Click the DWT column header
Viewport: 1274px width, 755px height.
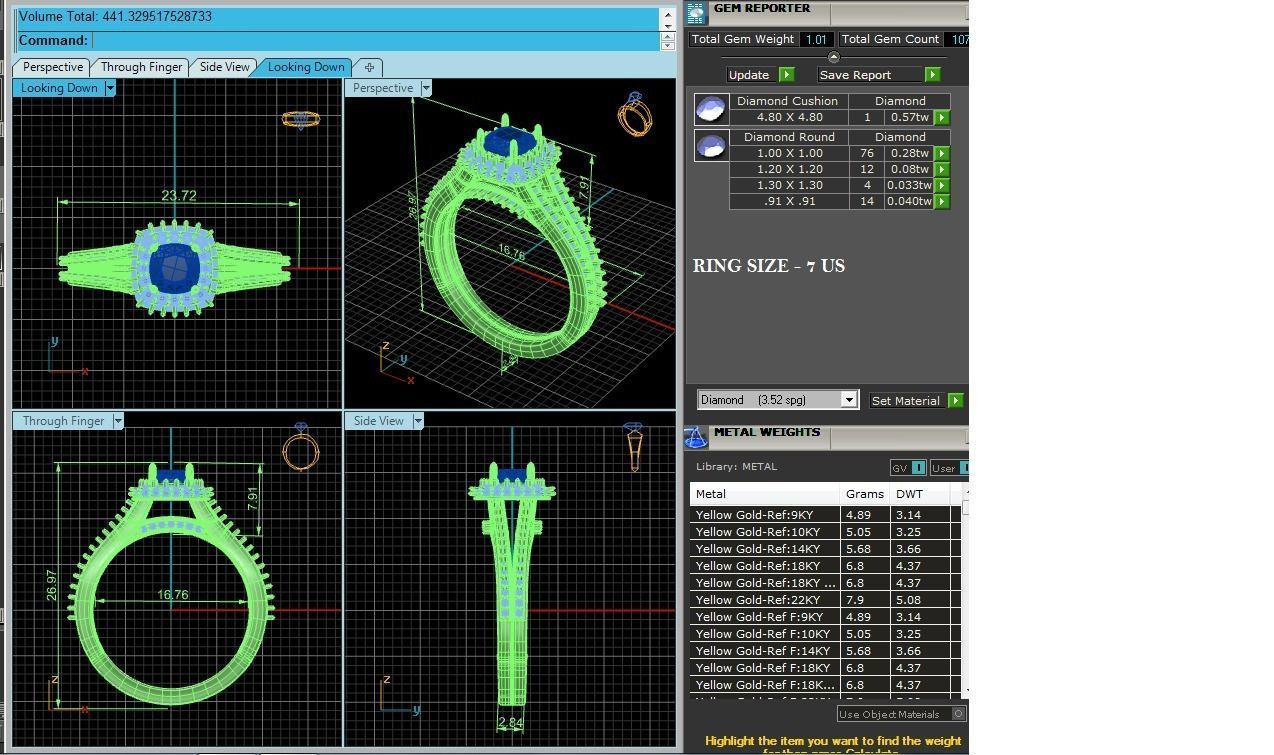pyautogui.click(x=921, y=494)
